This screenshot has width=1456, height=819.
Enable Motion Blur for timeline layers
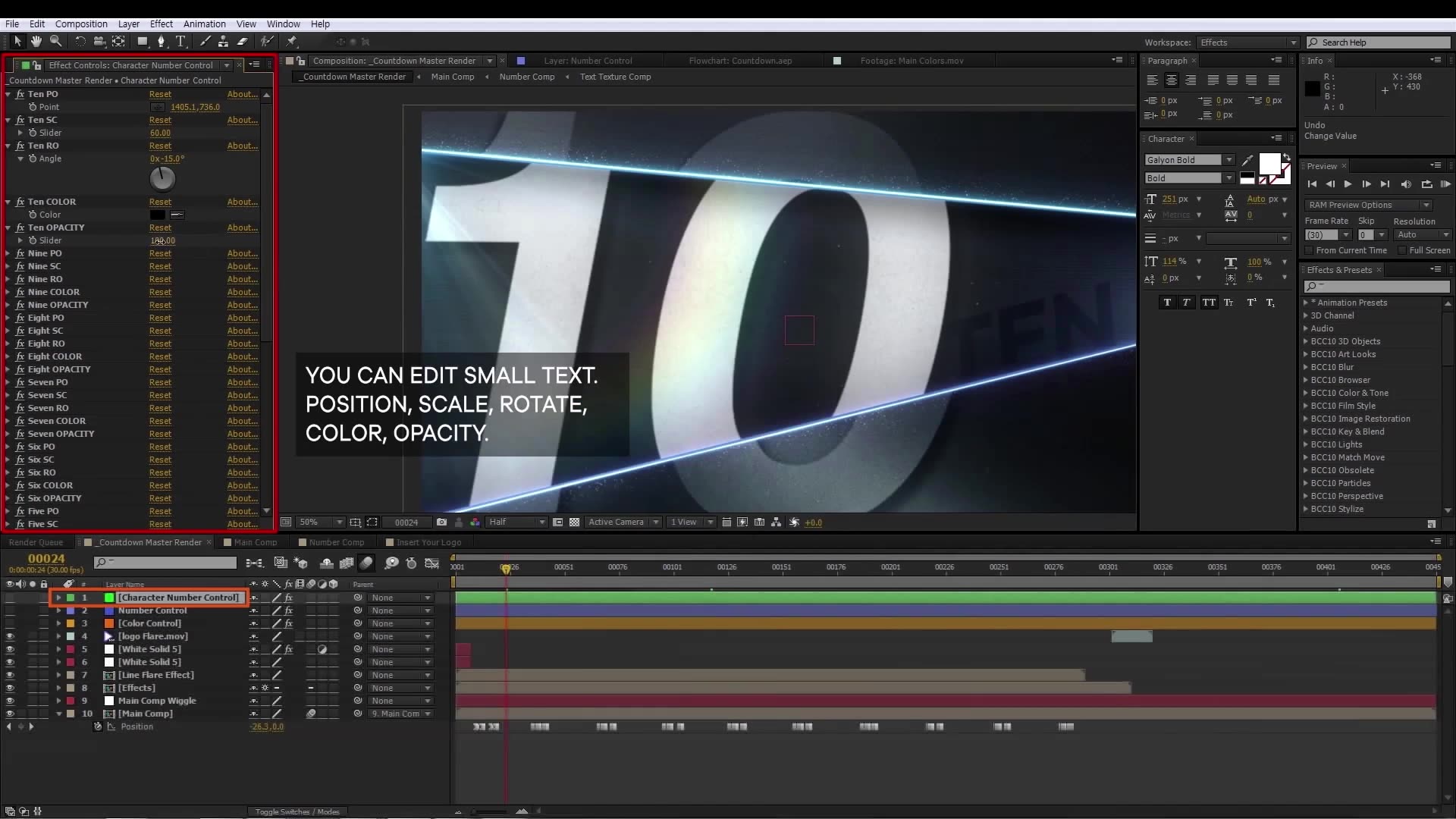click(366, 563)
